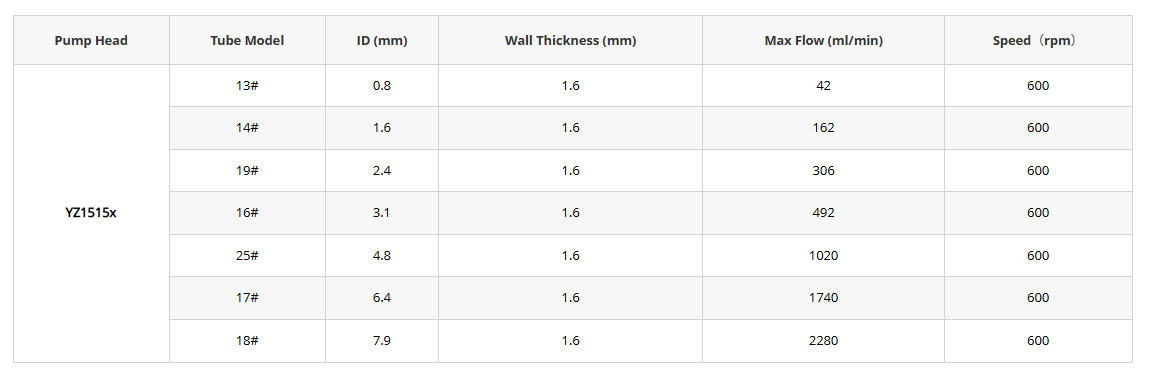Click the Pump Head column header
Image resolution: width=1163 pixels, height=386 pixels.
tap(91, 40)
